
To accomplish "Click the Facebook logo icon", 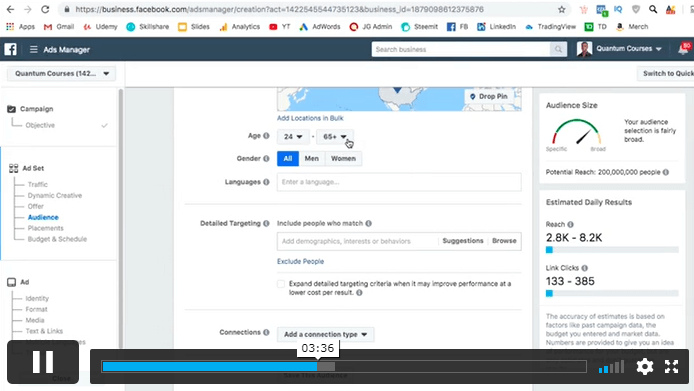I will pos(11,49).
